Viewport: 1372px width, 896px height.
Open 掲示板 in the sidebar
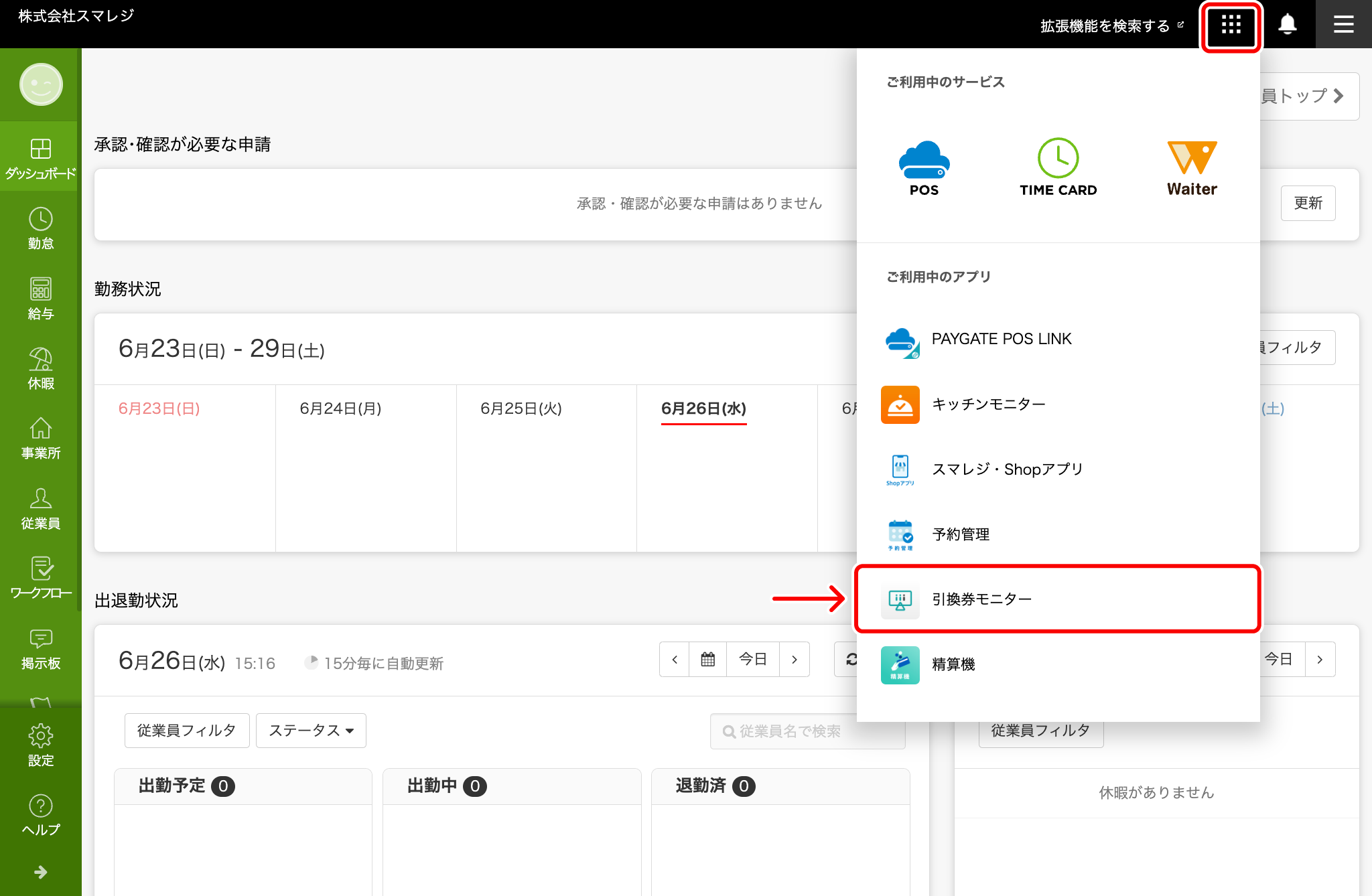click(x=41, y=648)
